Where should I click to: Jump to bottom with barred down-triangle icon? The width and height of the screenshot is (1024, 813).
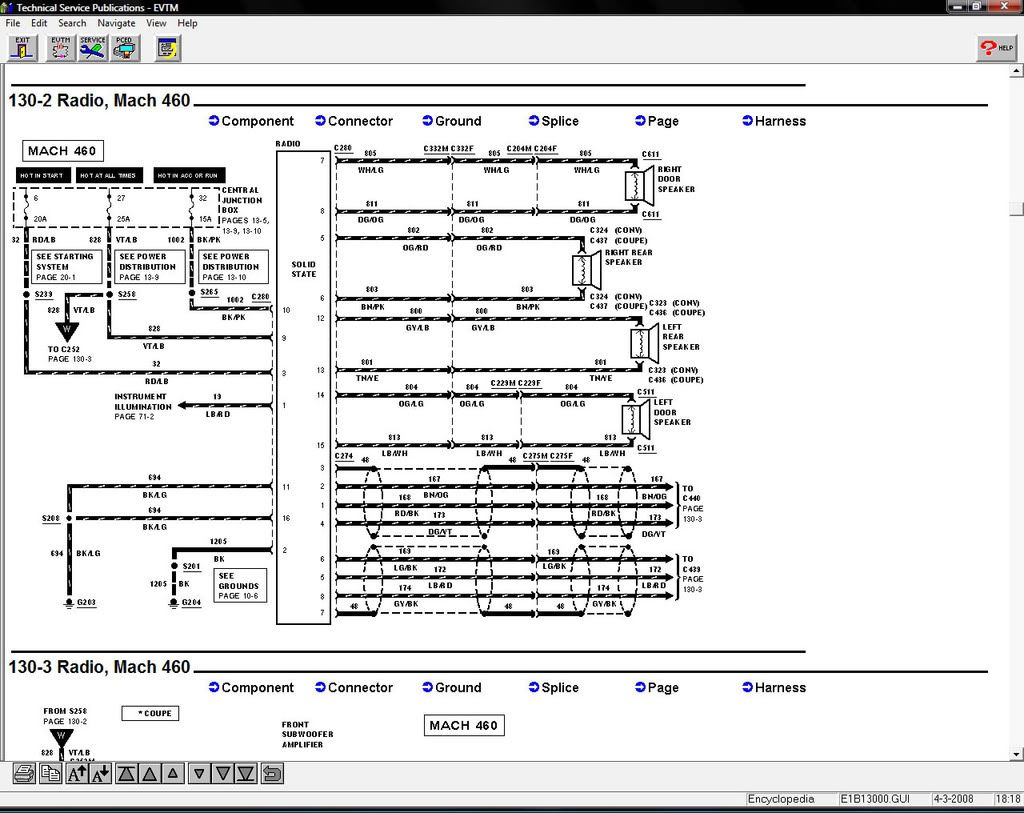pos(246,774)
